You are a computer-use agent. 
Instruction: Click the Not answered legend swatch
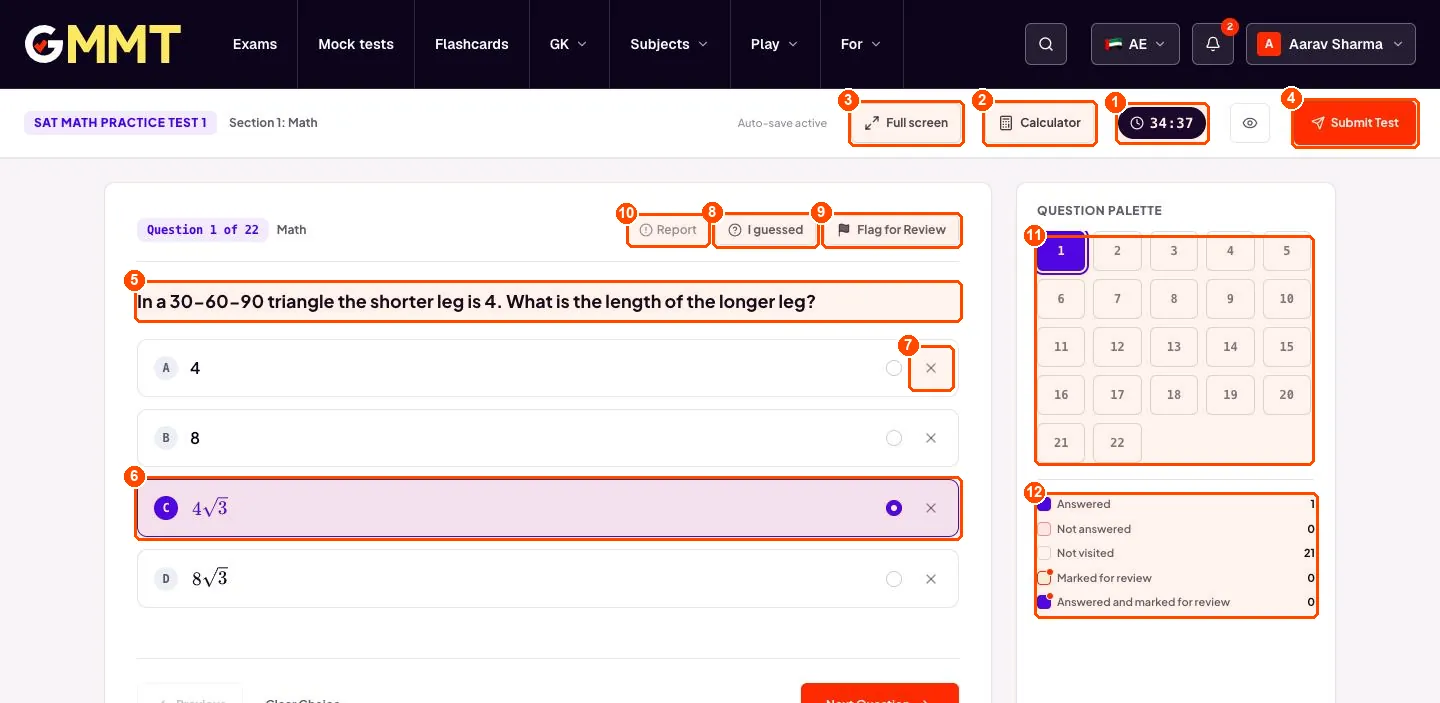coord(1044,529)
